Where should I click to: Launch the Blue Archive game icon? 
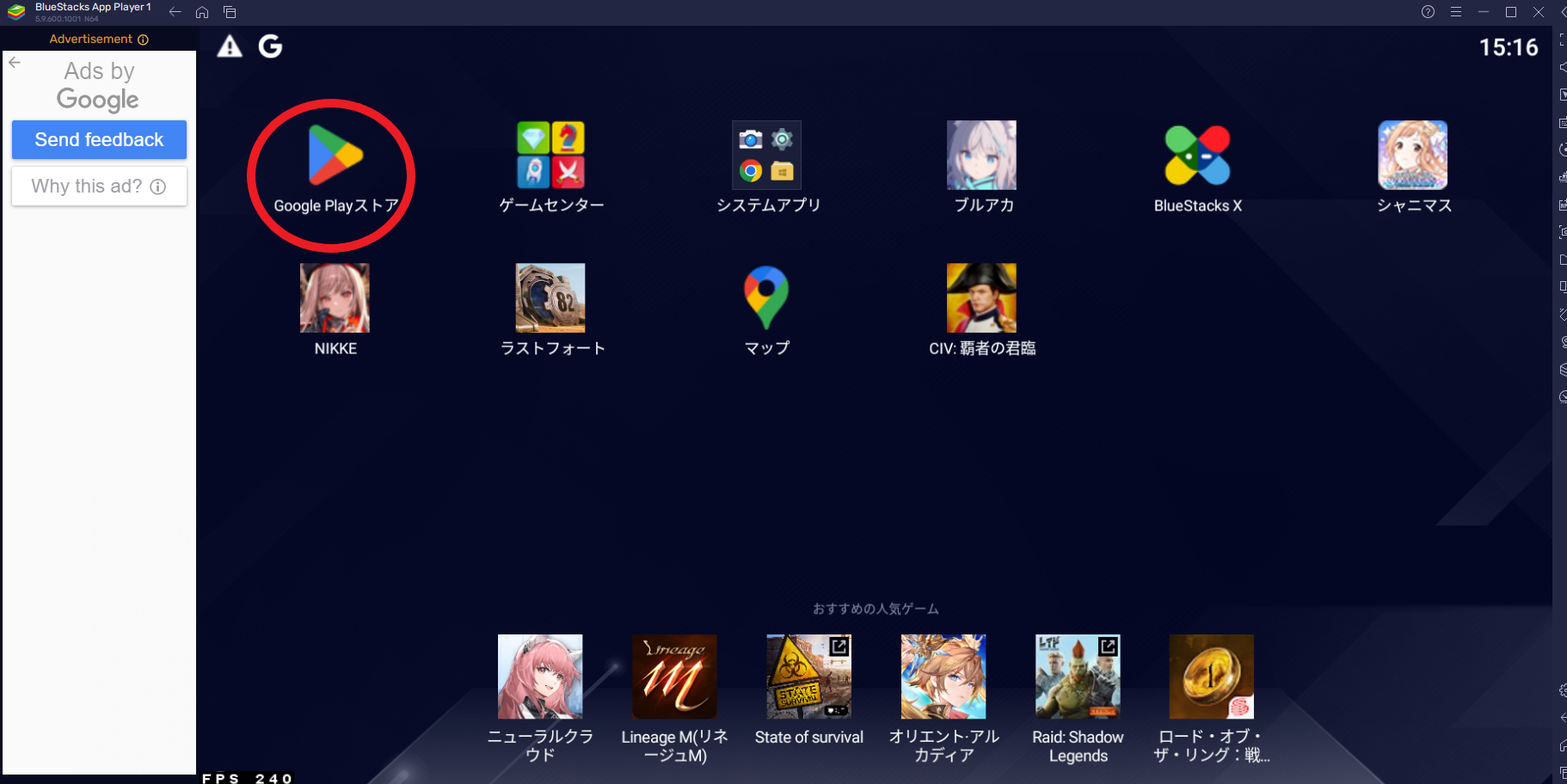pyautogui.click(x=981, y=156)
